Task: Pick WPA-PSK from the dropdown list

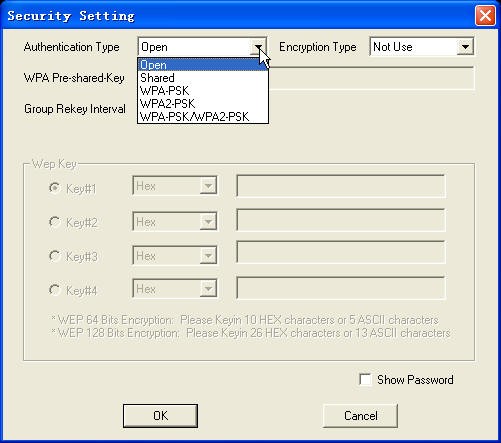Action: pyautogui.click(x=203, y=91)
